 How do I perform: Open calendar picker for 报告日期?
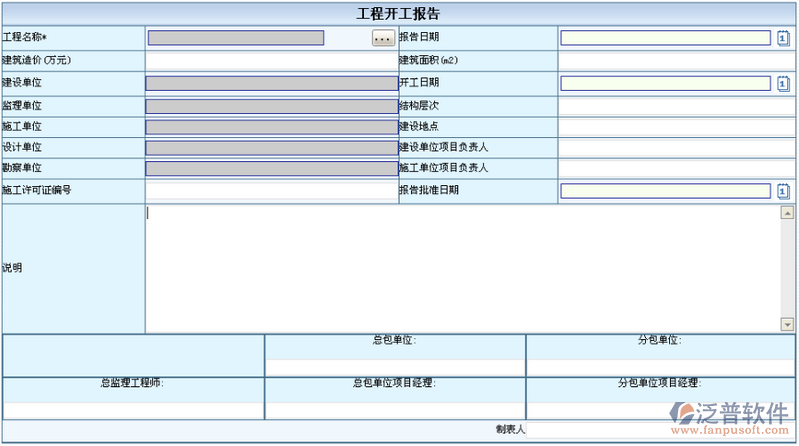point(783,38)
